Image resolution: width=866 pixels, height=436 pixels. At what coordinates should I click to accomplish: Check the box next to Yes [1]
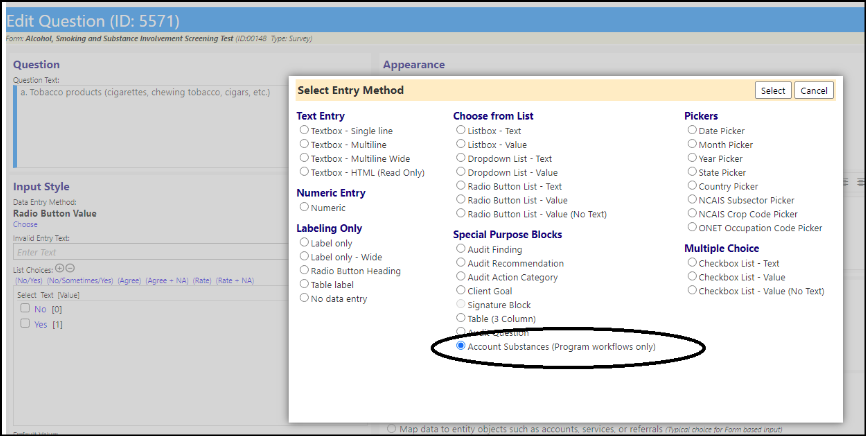click(x=25, y=324)
